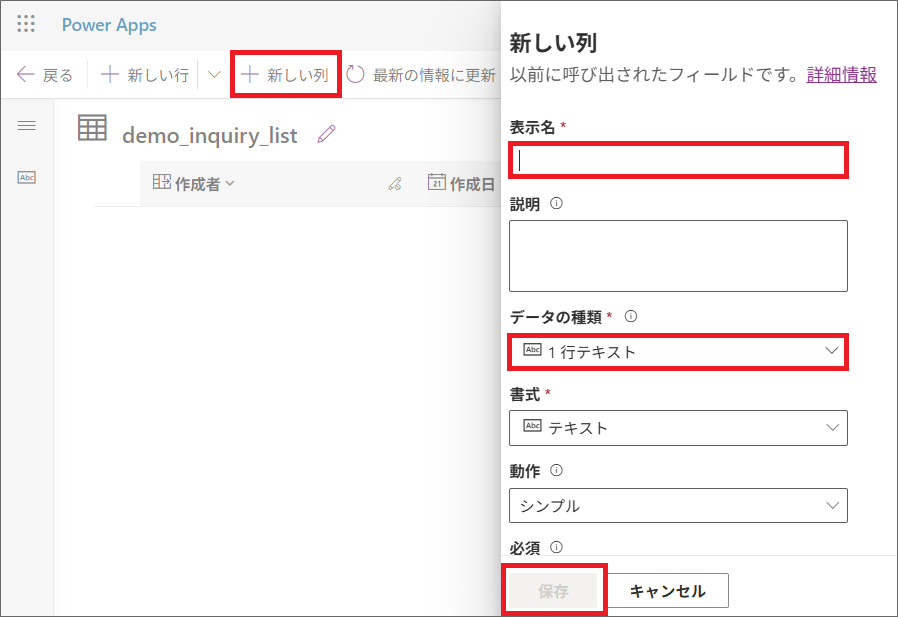Show info tooltip for 必須
898x617 pixels.
(556, 547)
